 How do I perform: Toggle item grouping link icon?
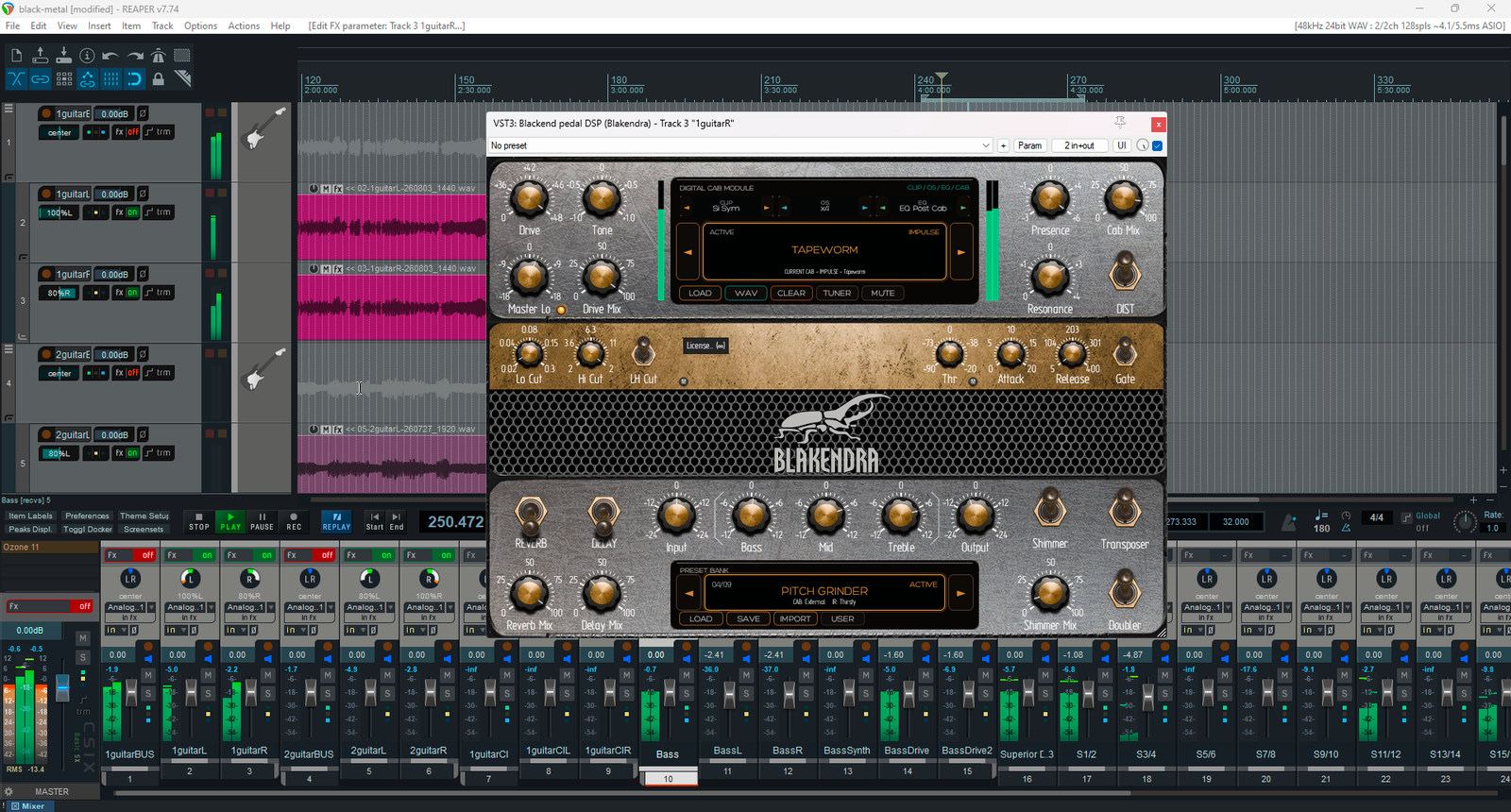(x=40, y=79)
